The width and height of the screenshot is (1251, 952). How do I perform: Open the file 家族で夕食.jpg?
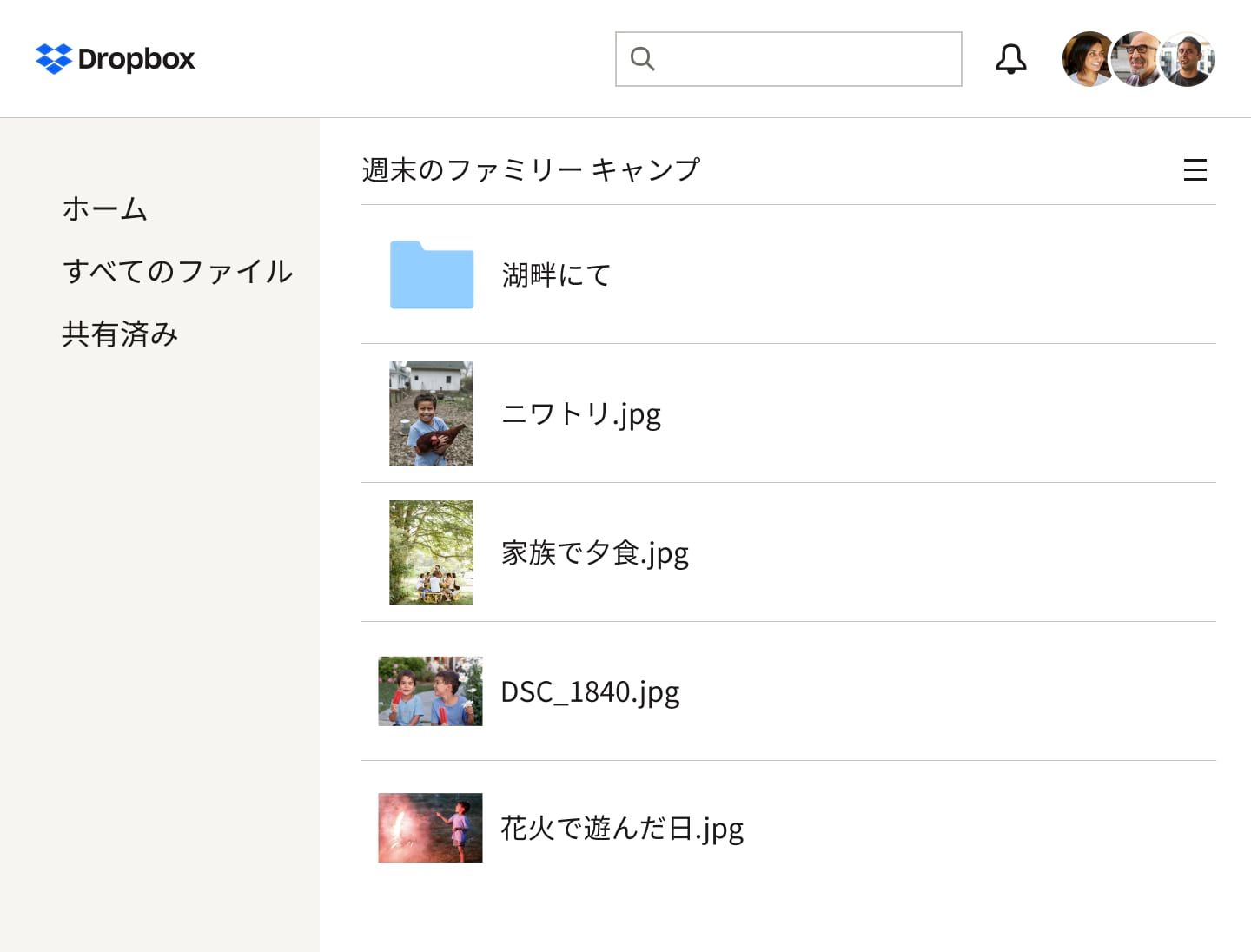click(595, 552)
